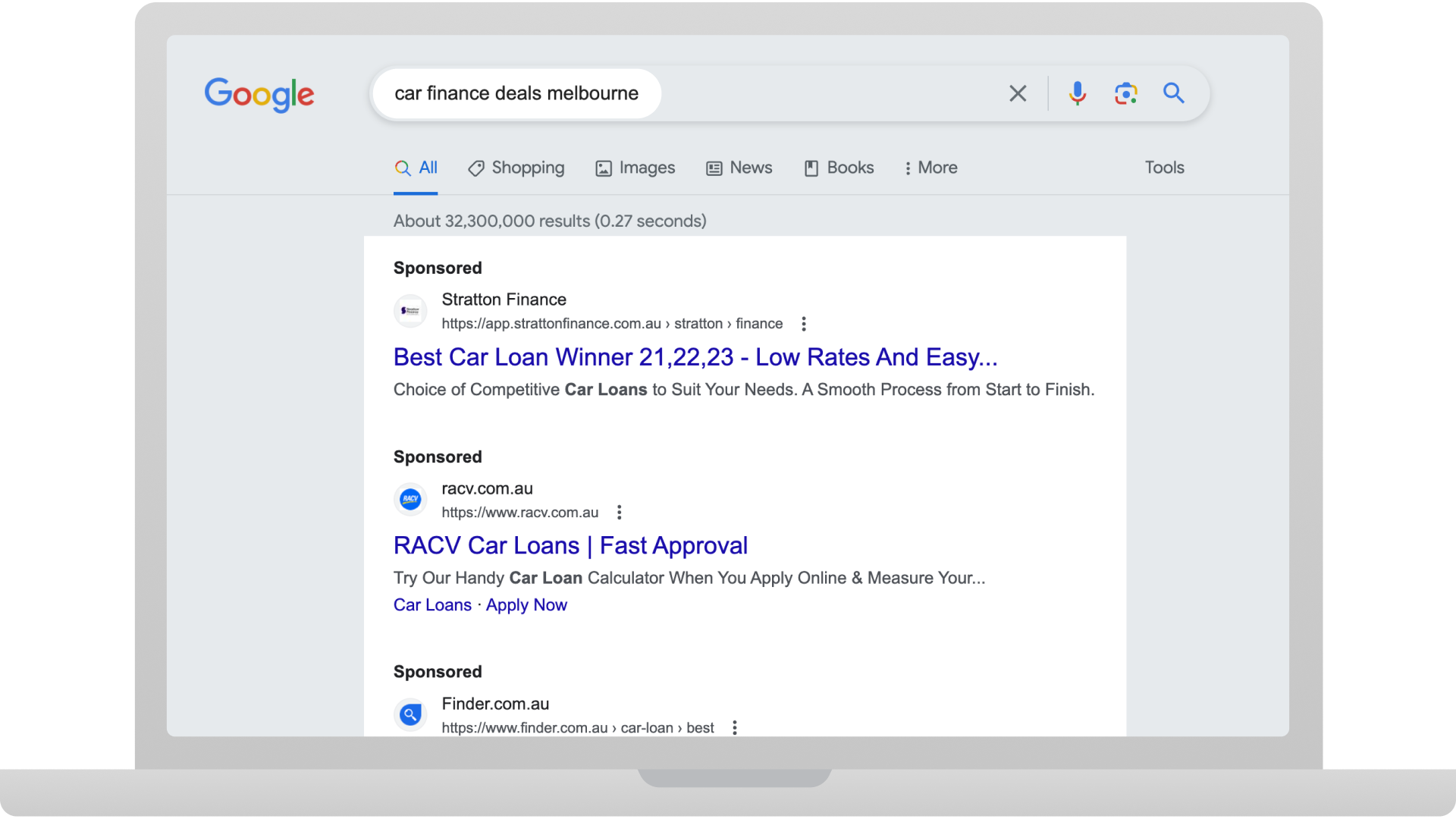1456x819 pixels.
Task: Switch to the News tab
Action: click(x=739, y=168)
